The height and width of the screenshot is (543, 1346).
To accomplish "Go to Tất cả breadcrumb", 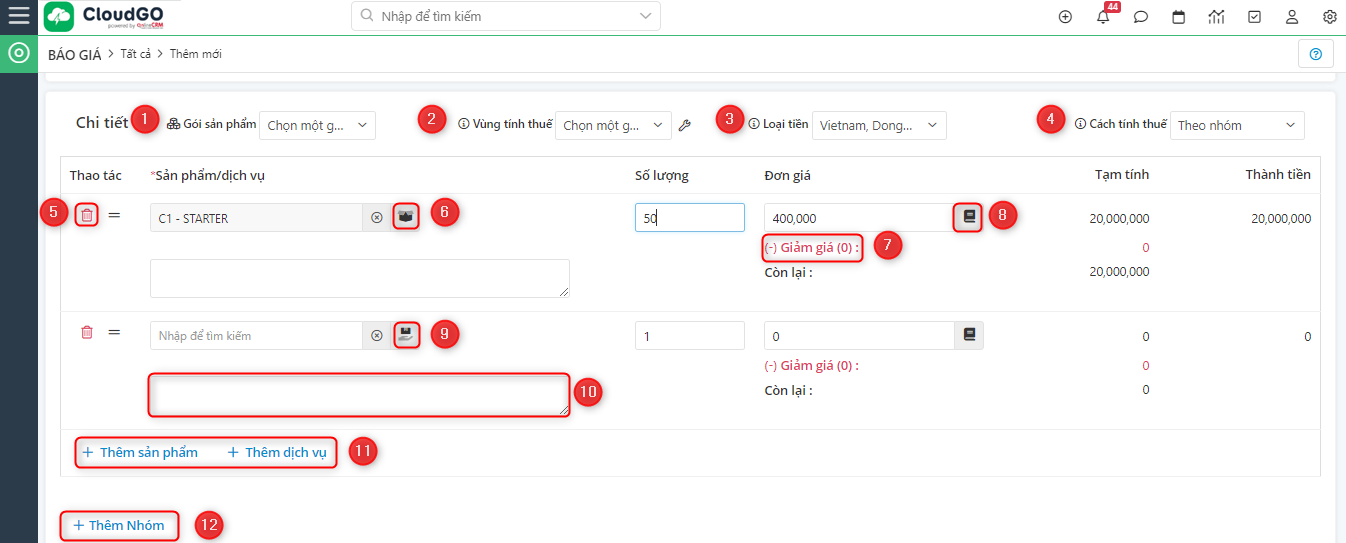I will point(137,54).
